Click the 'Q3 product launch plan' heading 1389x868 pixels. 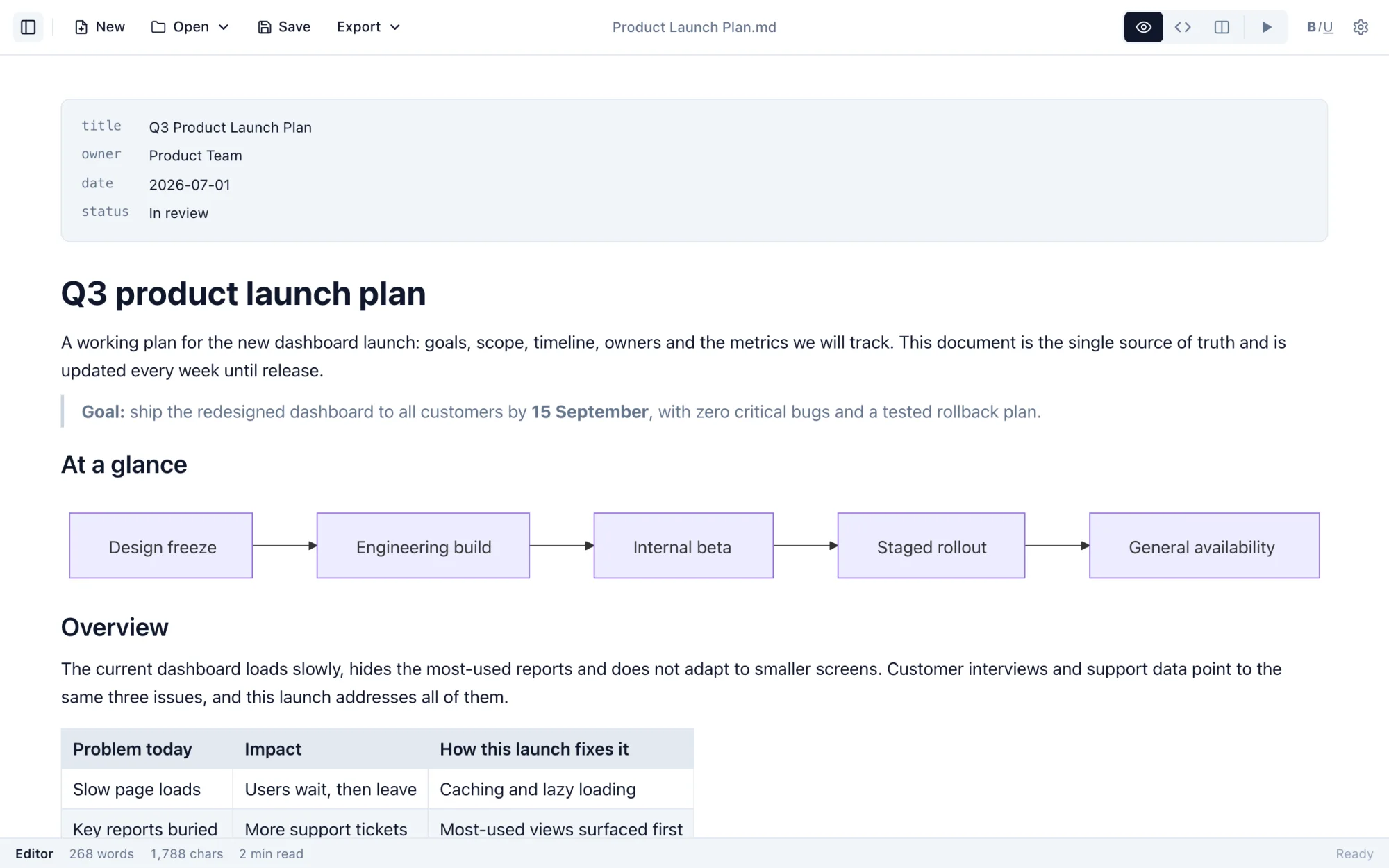coord(243,294)
